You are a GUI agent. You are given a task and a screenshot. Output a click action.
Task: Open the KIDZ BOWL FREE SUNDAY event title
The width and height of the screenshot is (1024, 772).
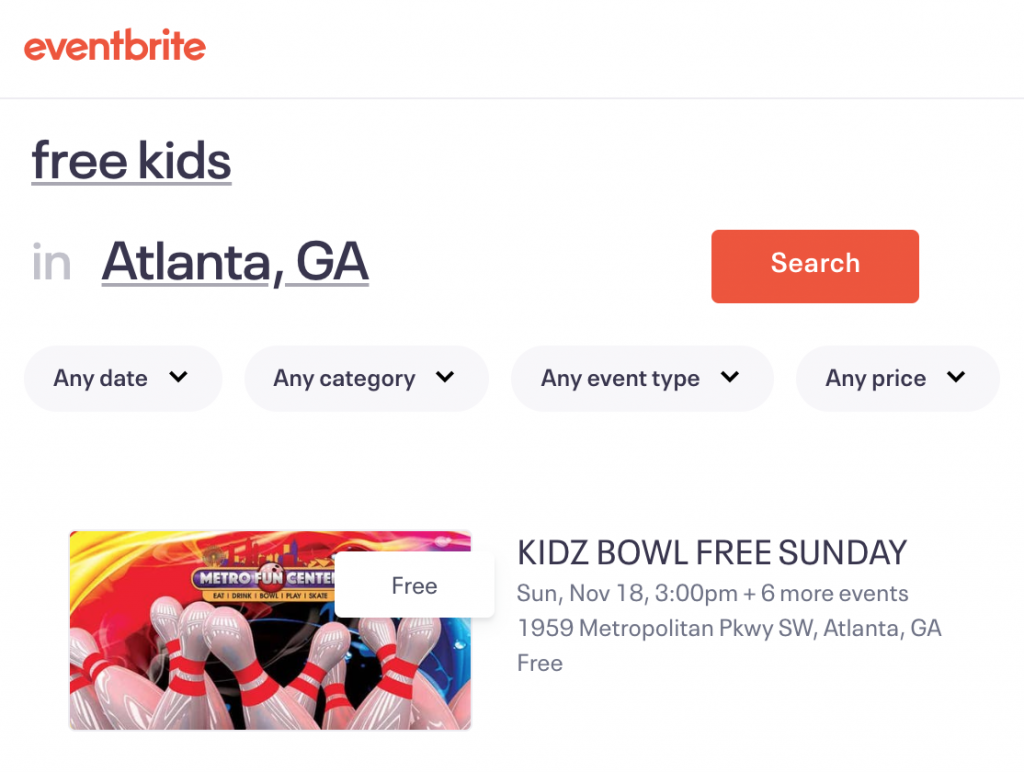(x=712, y=553)
